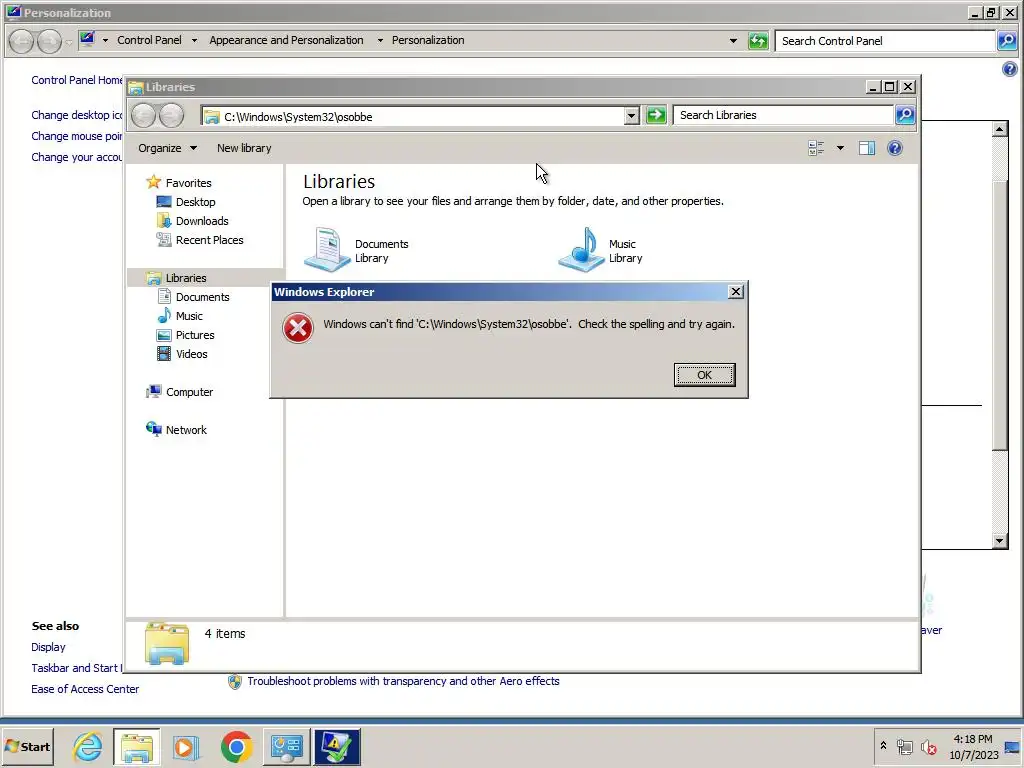Open Troubleshoot problems with transparency link
Screen dimensions: 1024x768
tap(403, 680)
